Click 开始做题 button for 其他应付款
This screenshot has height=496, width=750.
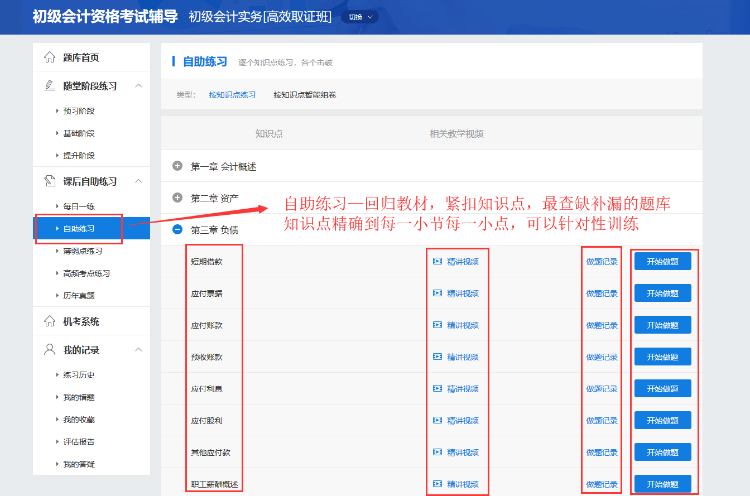pyautogui.click(x=662, y=452)
